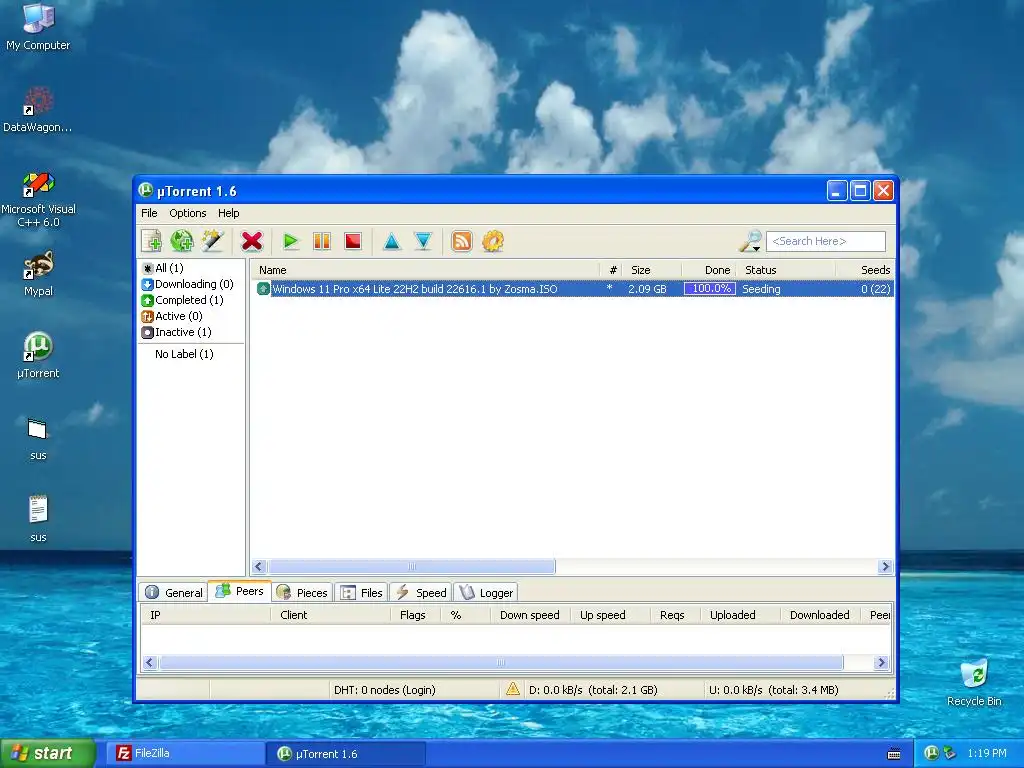Click the Create New Torrent wand icon
This screenshot has height=768, width=1024.
coord(213,241)
